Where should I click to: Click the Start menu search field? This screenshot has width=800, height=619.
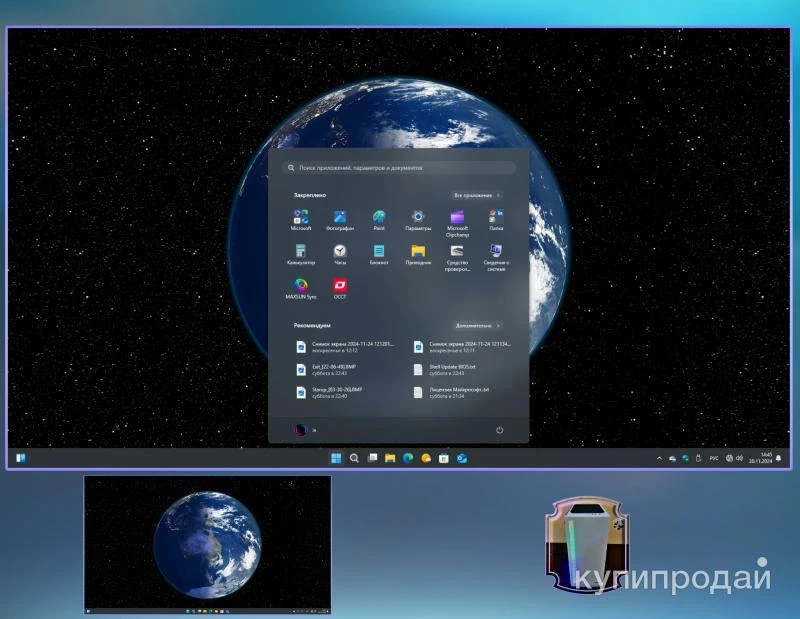coord(400,168)
